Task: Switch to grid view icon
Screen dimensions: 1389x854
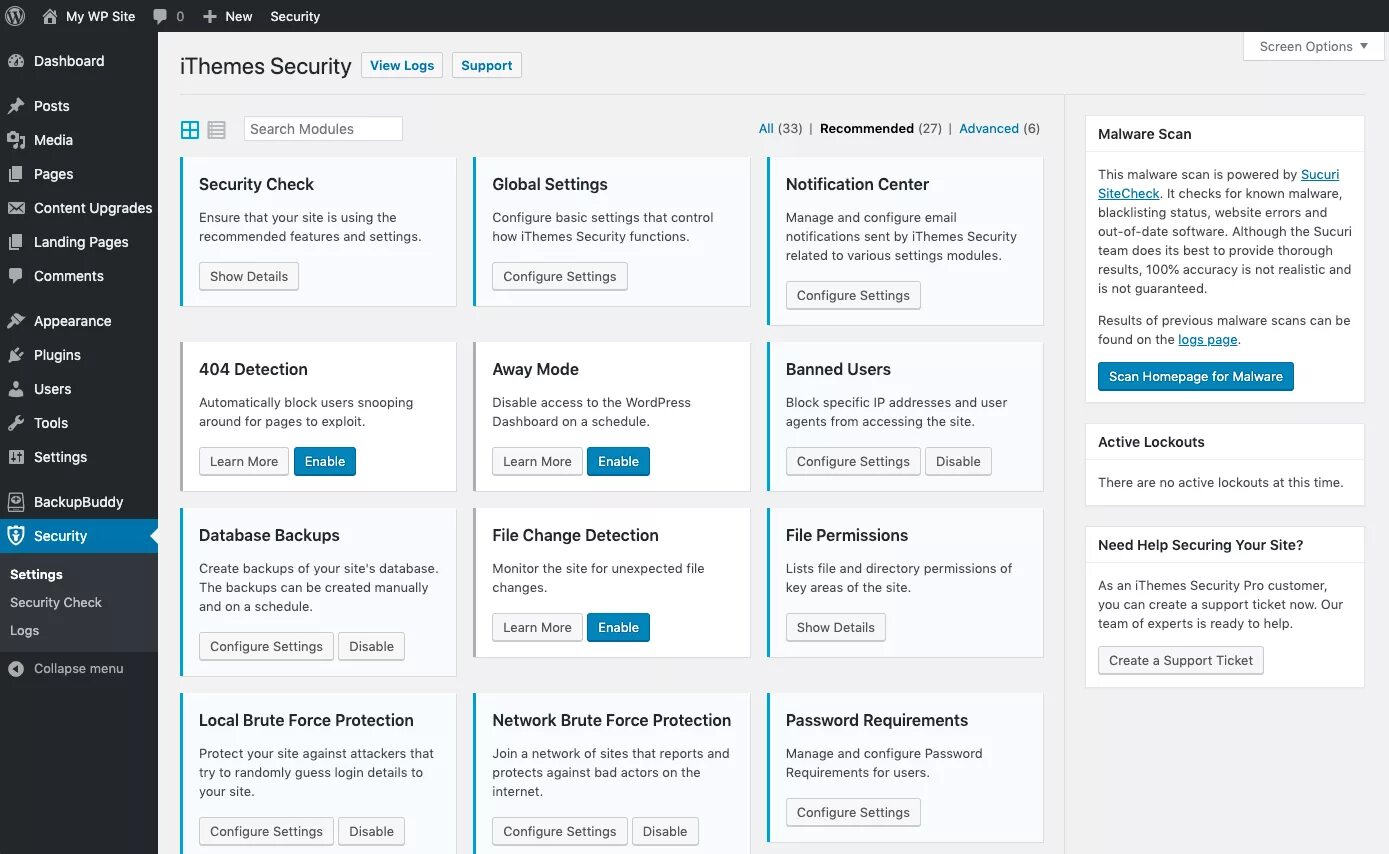Action: (x=190, y=130)
